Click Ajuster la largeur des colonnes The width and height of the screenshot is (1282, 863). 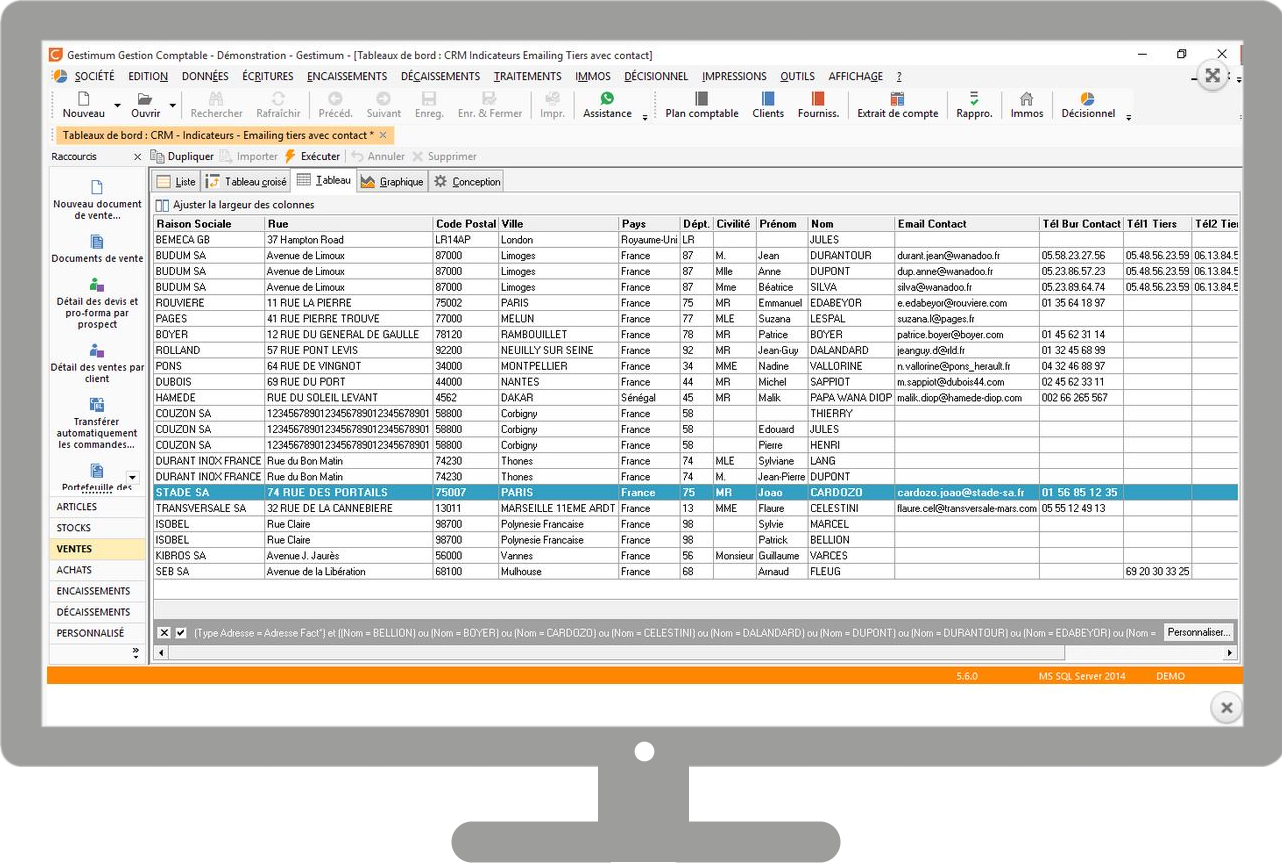(243, 205)
